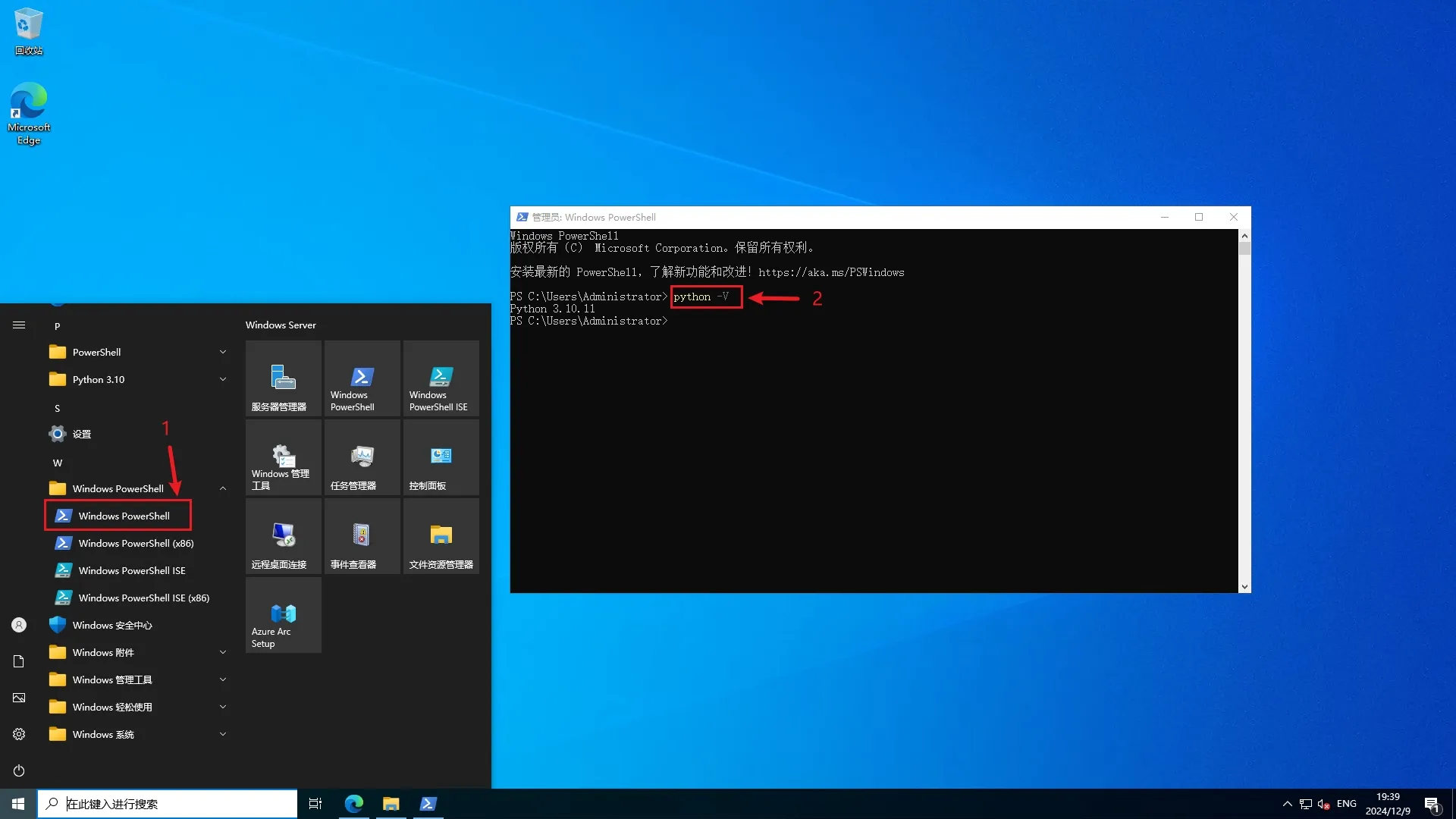This screenshot has height=819, width=1456.
Task: Click the Power icon in Start menu
Action: 19,770
